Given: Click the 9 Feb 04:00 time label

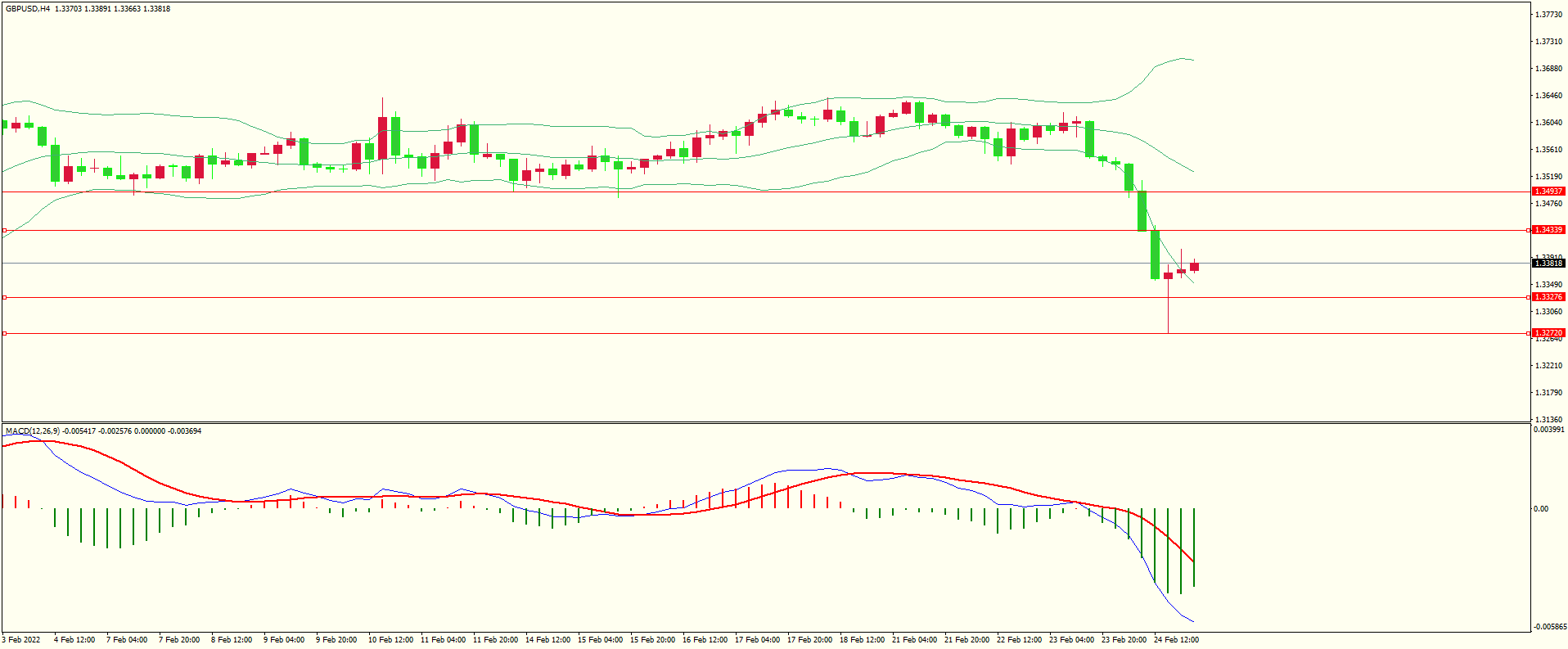Looking at the screenshot, I should 284,640.
